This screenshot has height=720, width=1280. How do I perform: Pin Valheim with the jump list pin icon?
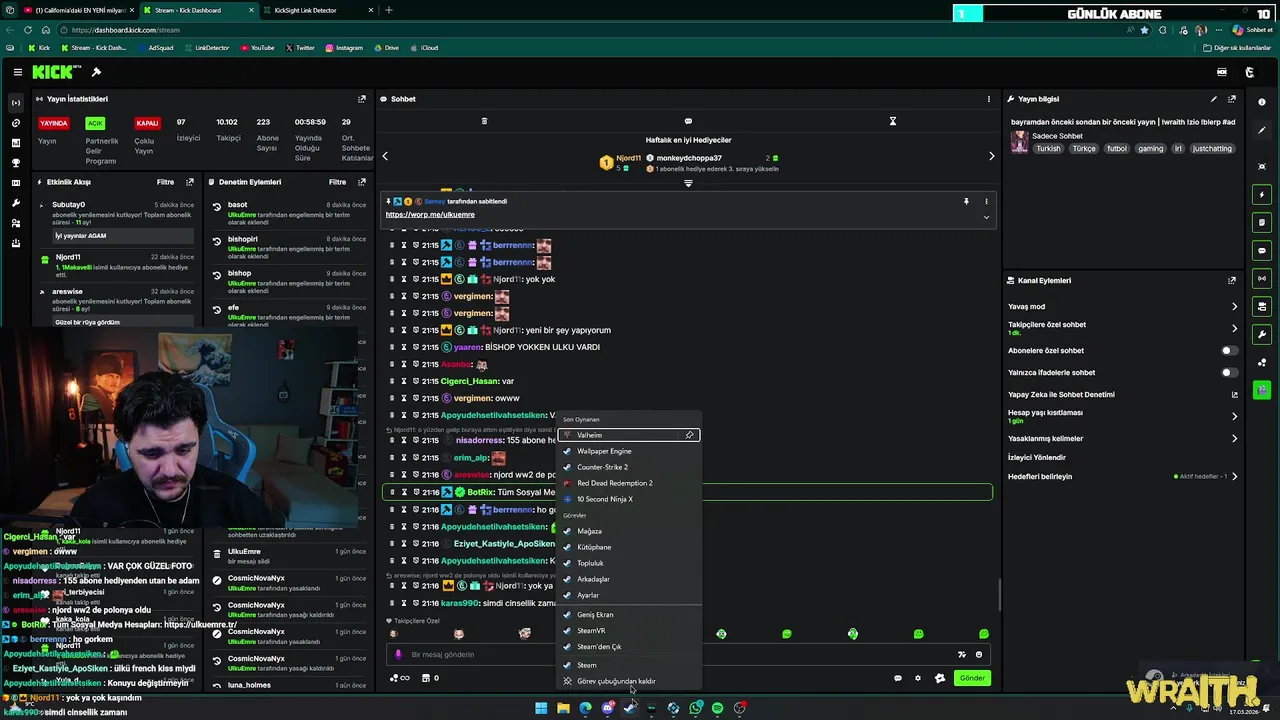tap(689, 435)
